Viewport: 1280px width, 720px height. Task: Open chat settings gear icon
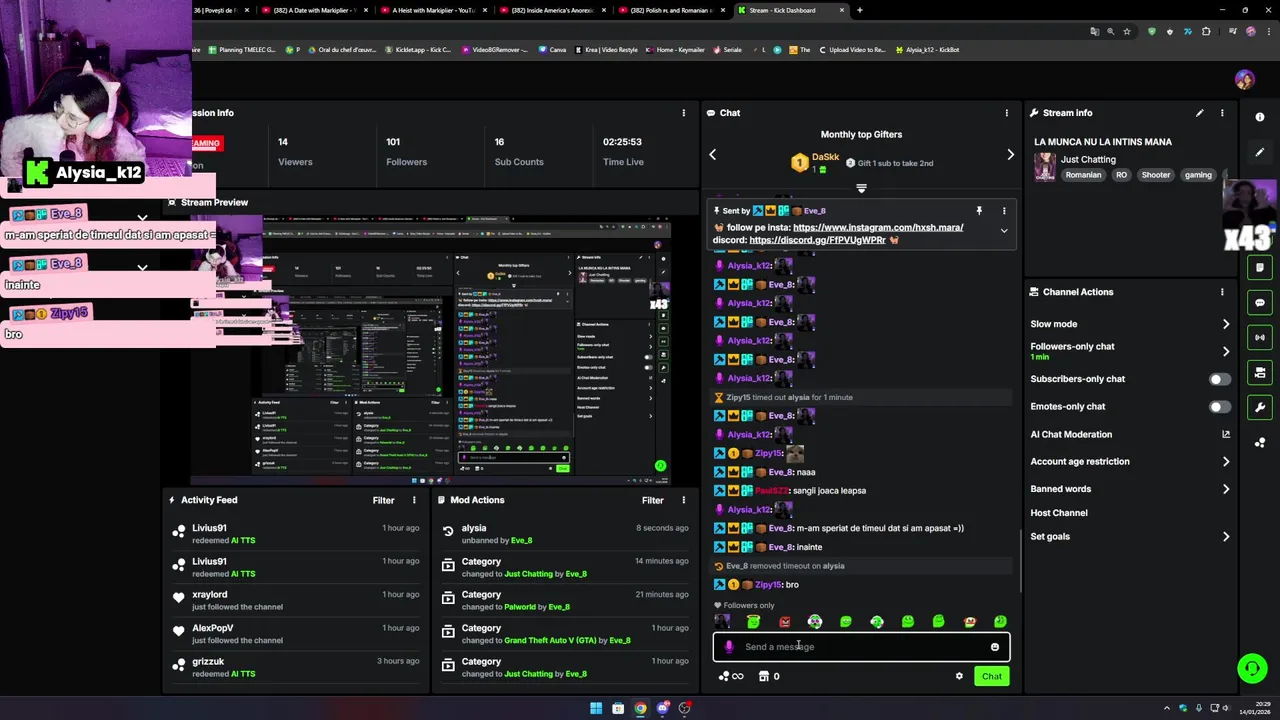959,676
